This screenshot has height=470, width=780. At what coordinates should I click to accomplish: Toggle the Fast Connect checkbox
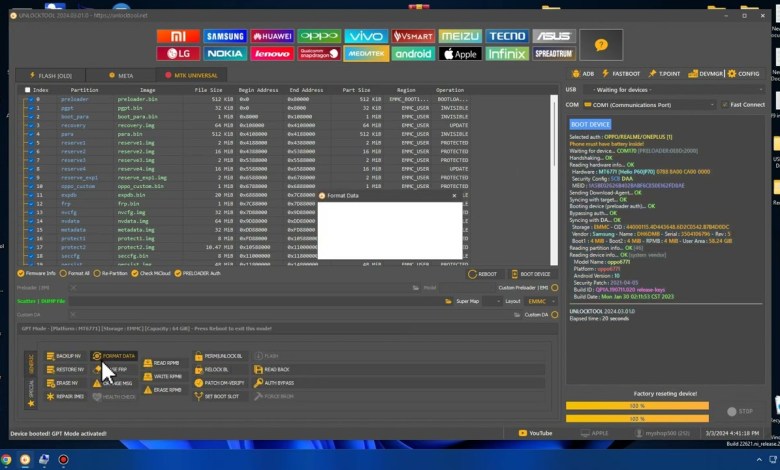click(725, 105)
